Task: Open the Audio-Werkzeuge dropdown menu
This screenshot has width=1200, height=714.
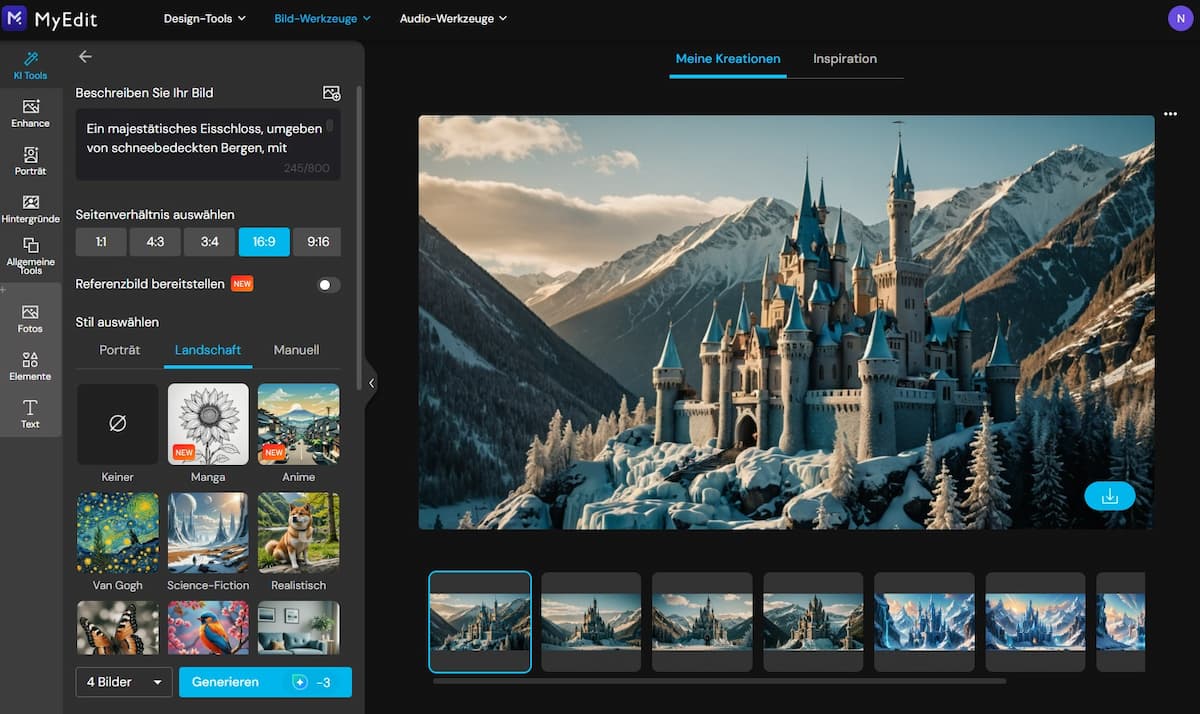Action: coord(453,18)
